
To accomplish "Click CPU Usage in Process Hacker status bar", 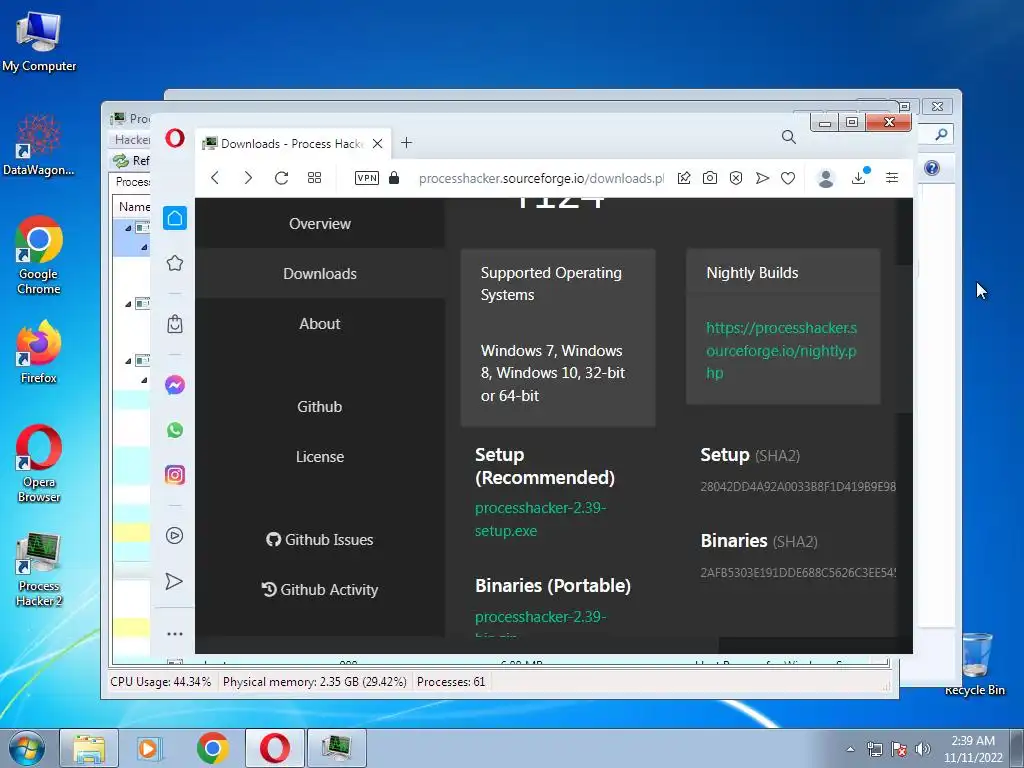I will 161,682.
